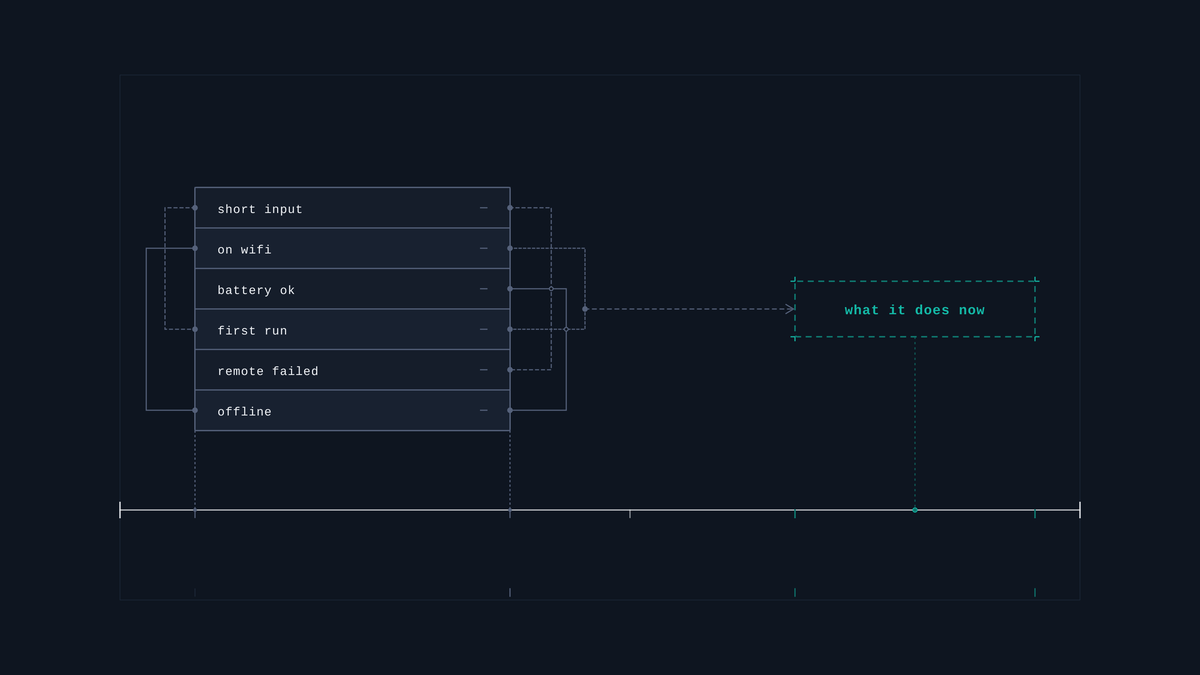
Task: Click the dash icon on offline row
Action: pos(484,410)
